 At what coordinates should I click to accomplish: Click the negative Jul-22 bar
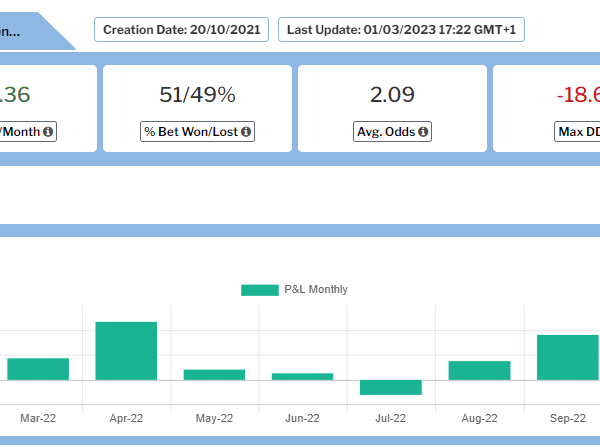(391, 387)
